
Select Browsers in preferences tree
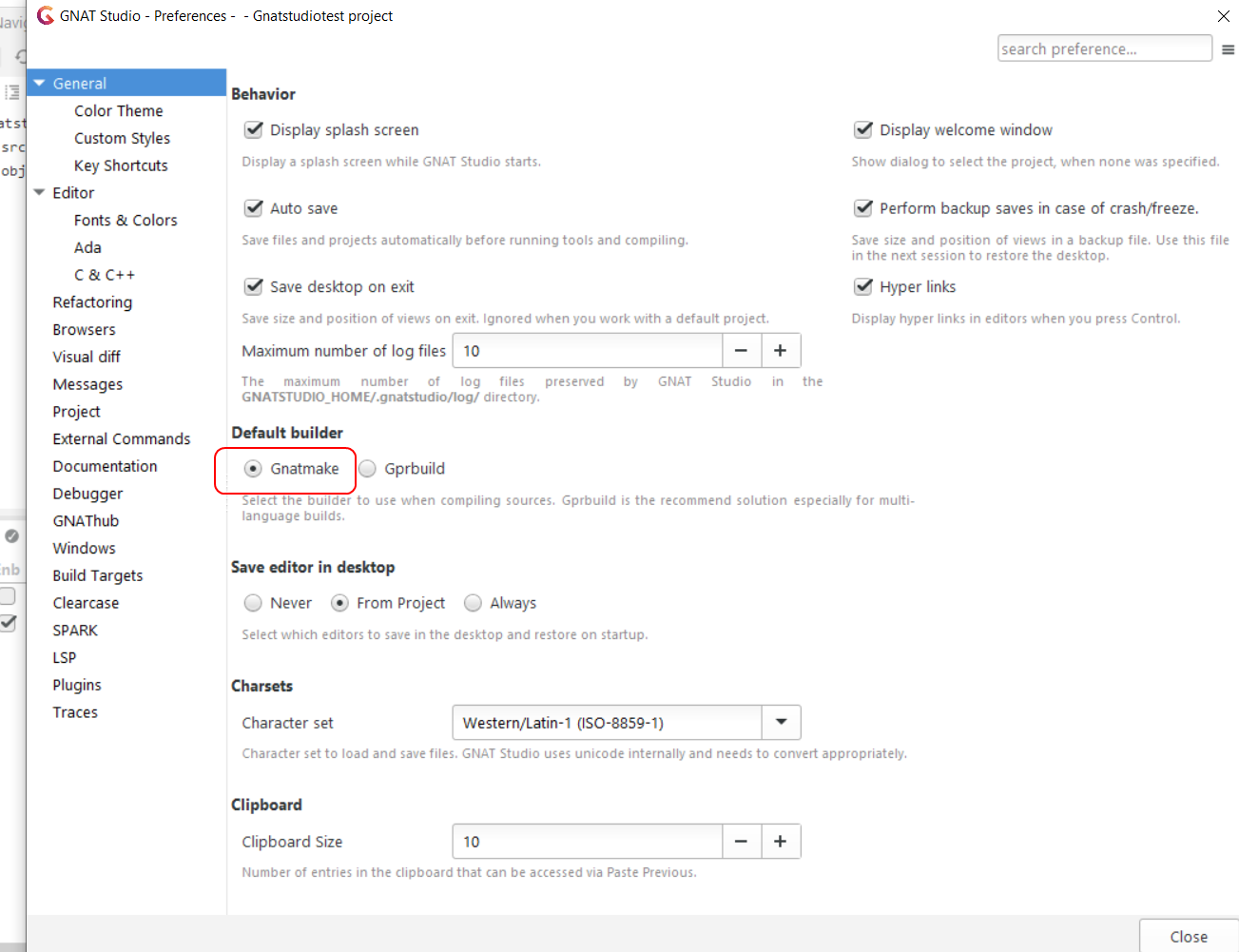(84, 329)
